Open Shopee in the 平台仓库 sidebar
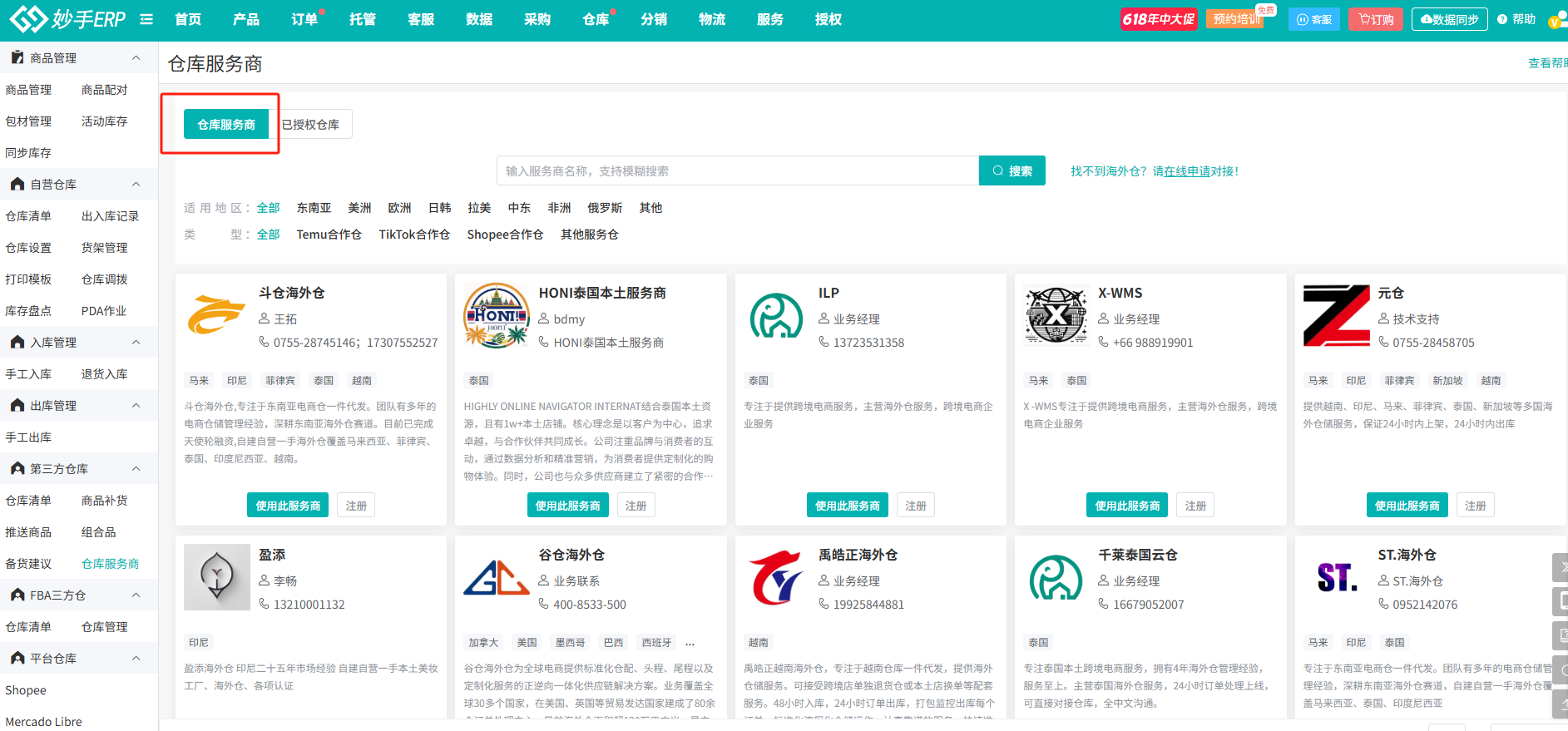 click(x=26, y=689)
